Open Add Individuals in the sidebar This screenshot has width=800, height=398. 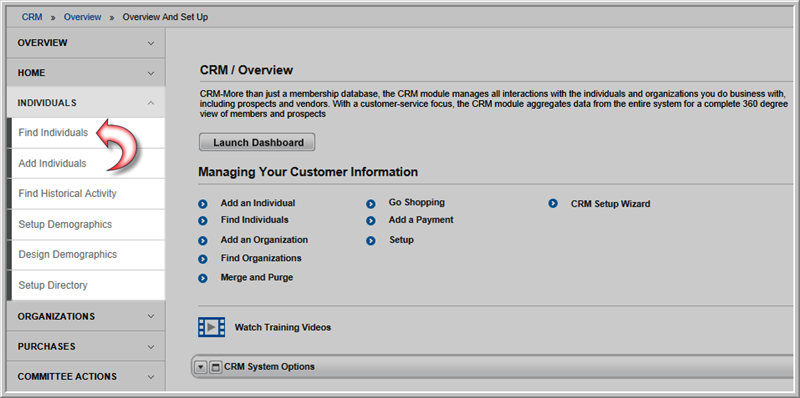tap(86, 164)
